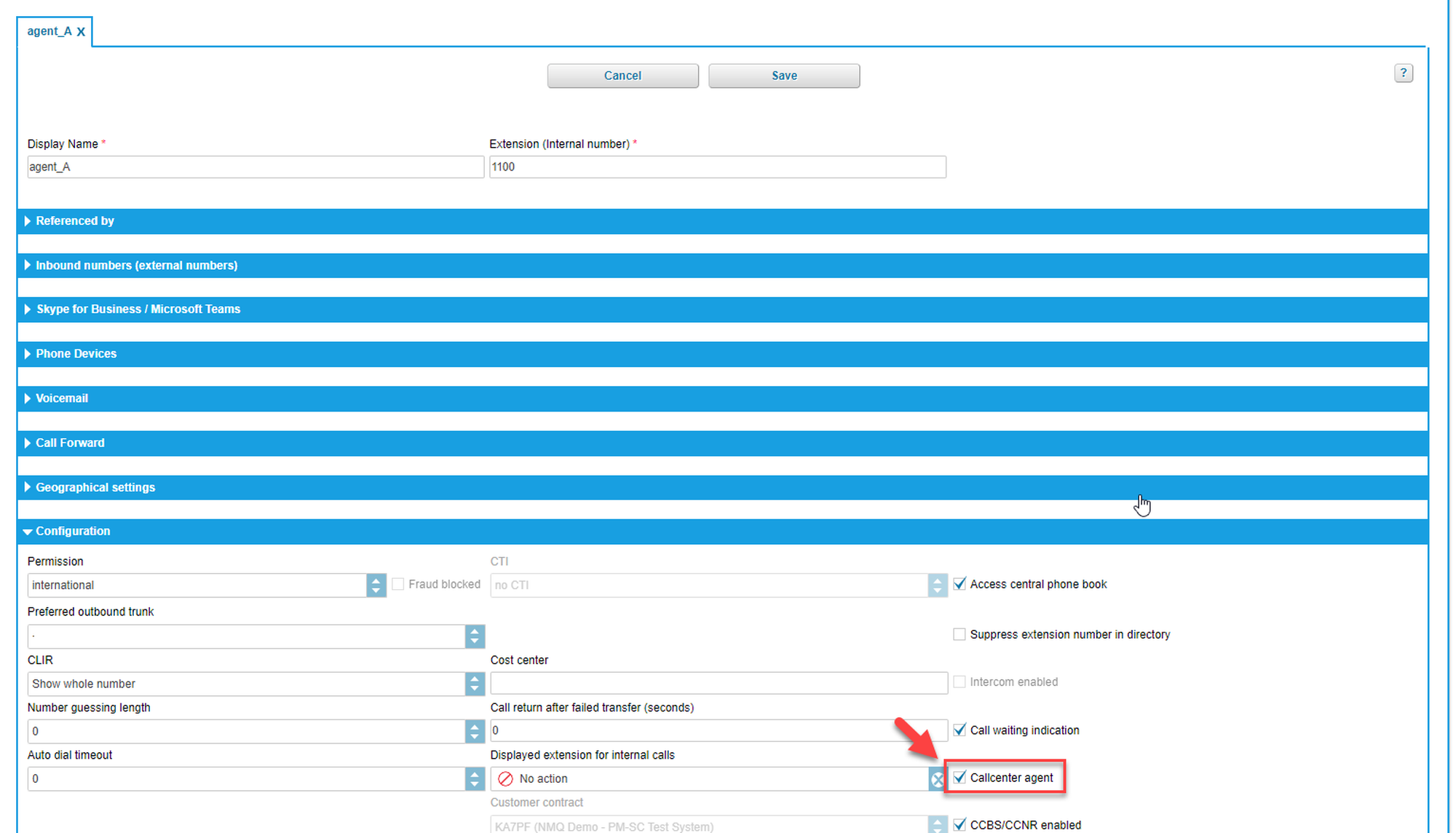Click Auto dial timeout stepper arrows
The height and width of the screenshot is (833, 1456).
(x=474, y=778)
